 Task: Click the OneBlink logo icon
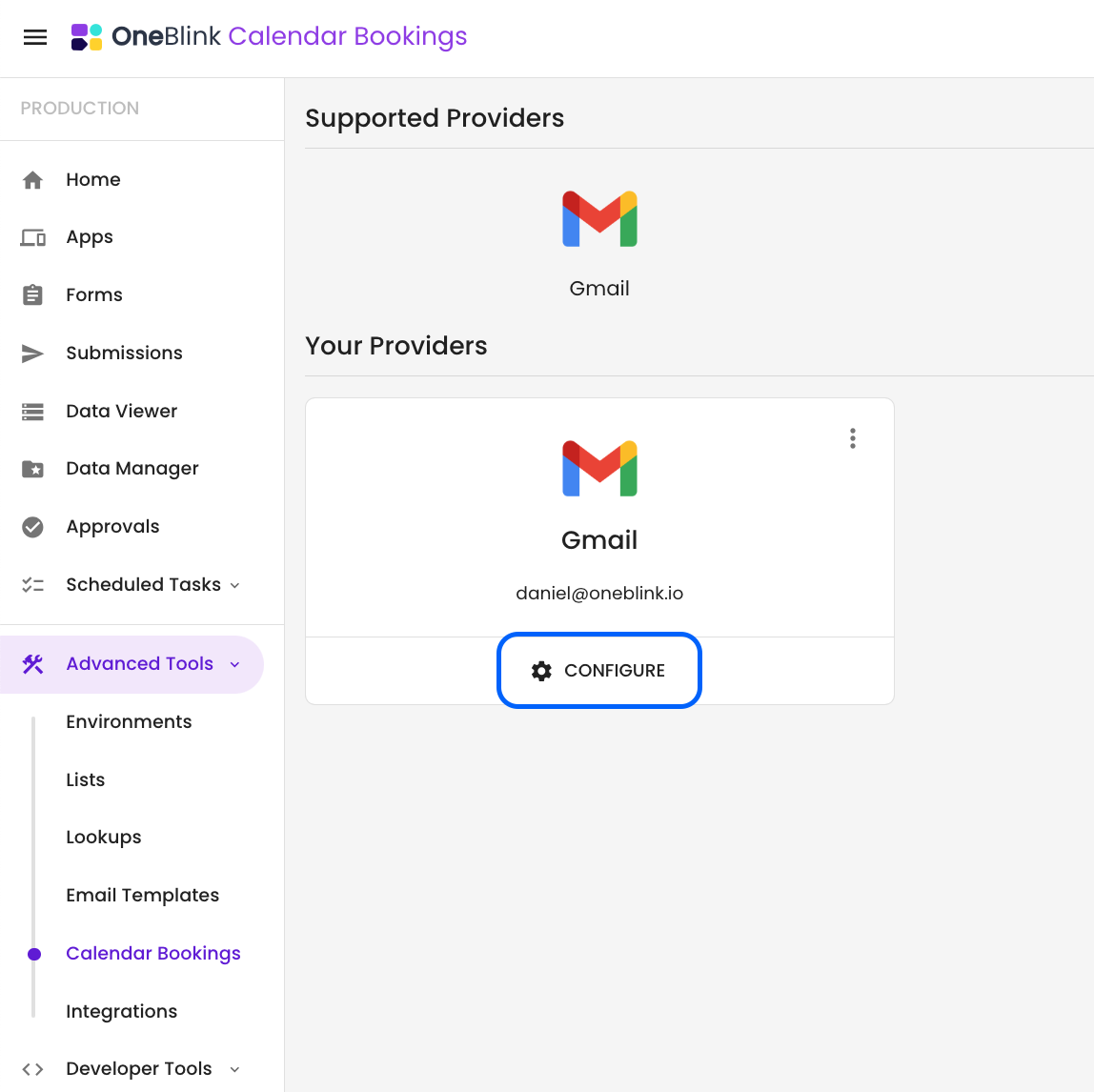pos(87,37)
